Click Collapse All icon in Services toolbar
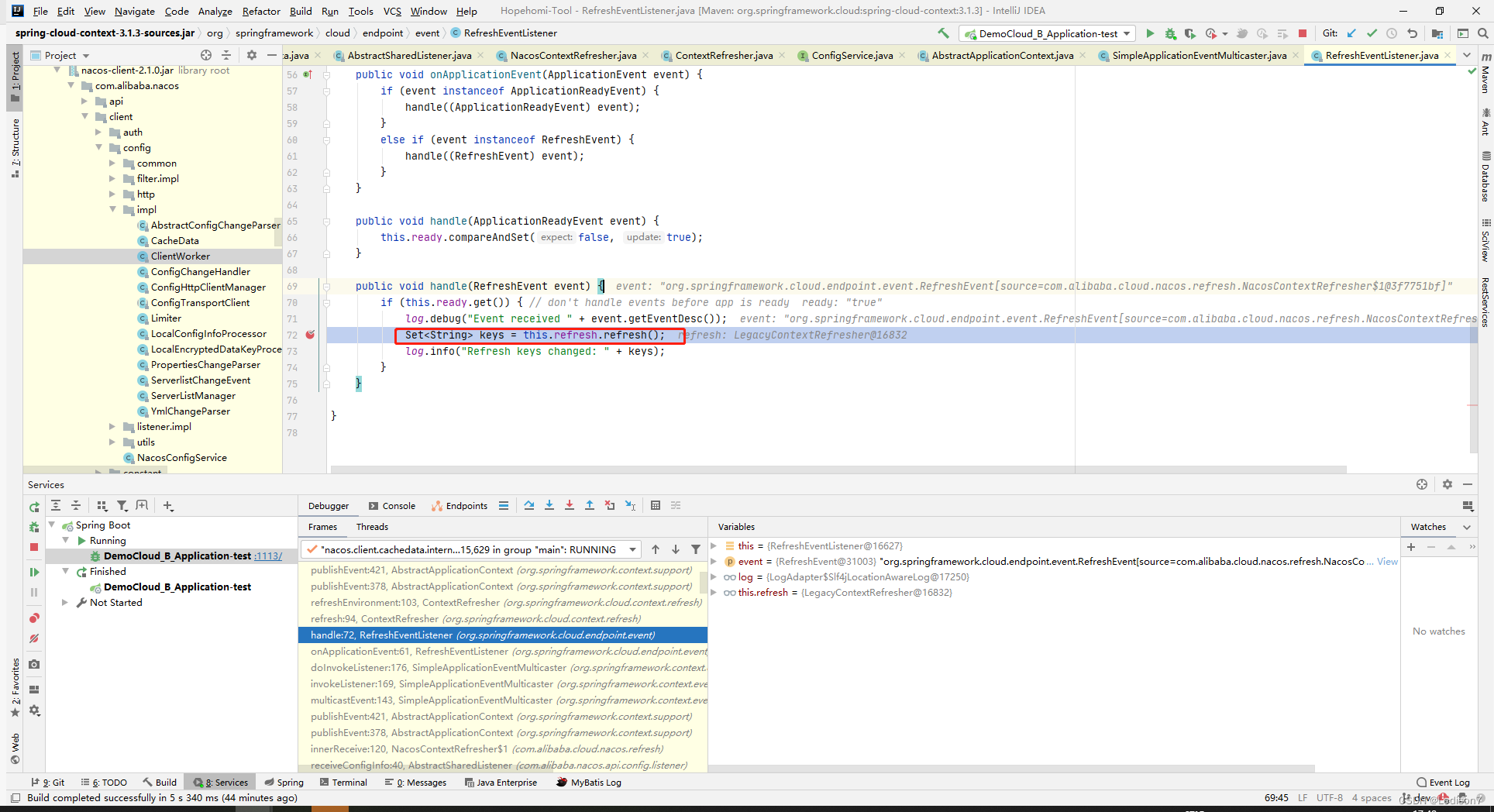 [x=76, y=505]
